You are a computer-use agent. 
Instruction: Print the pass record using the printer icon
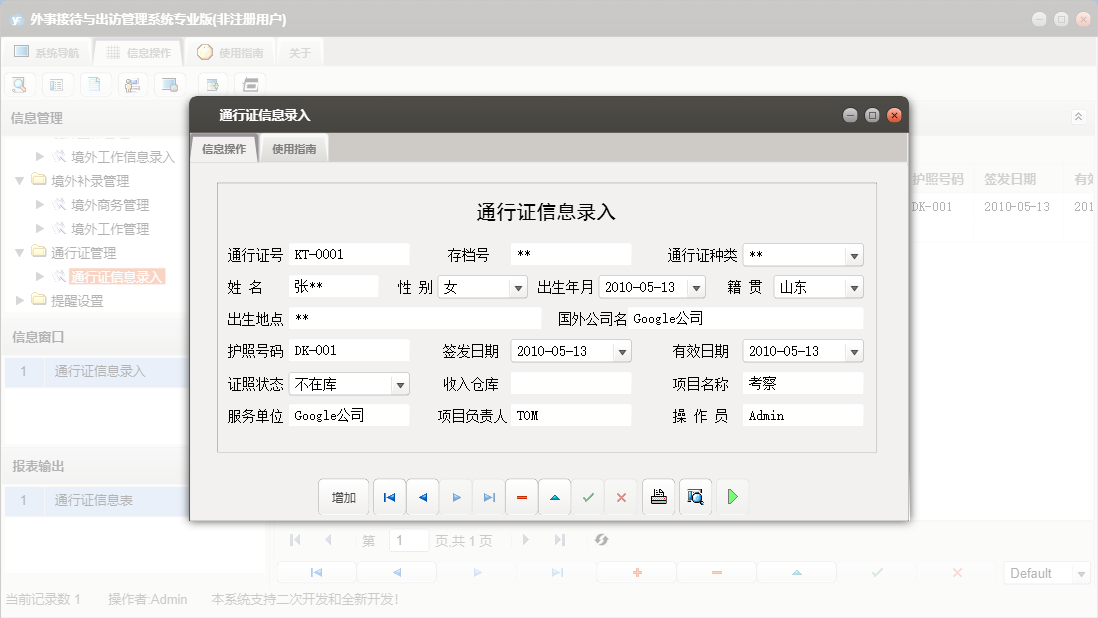click(657, 496)
